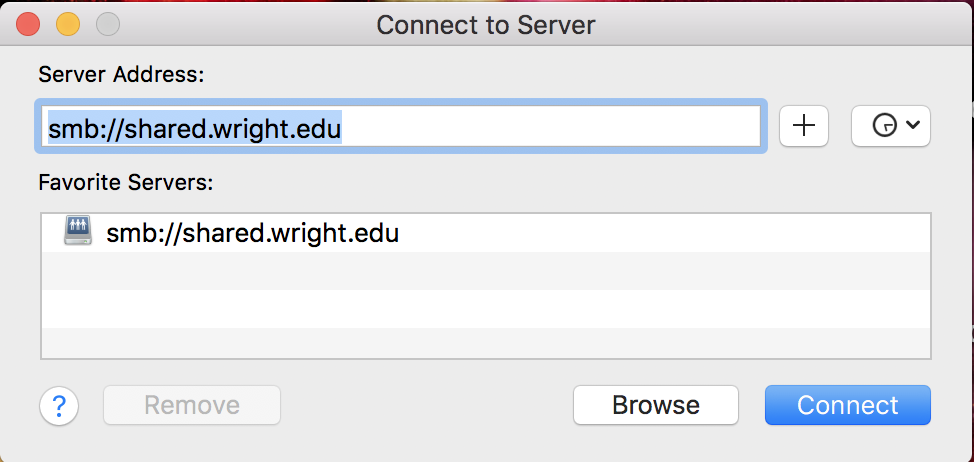Click the Connect button
Image resolution: width=974 pixels, height=462 pixels.
pos(847,405)
